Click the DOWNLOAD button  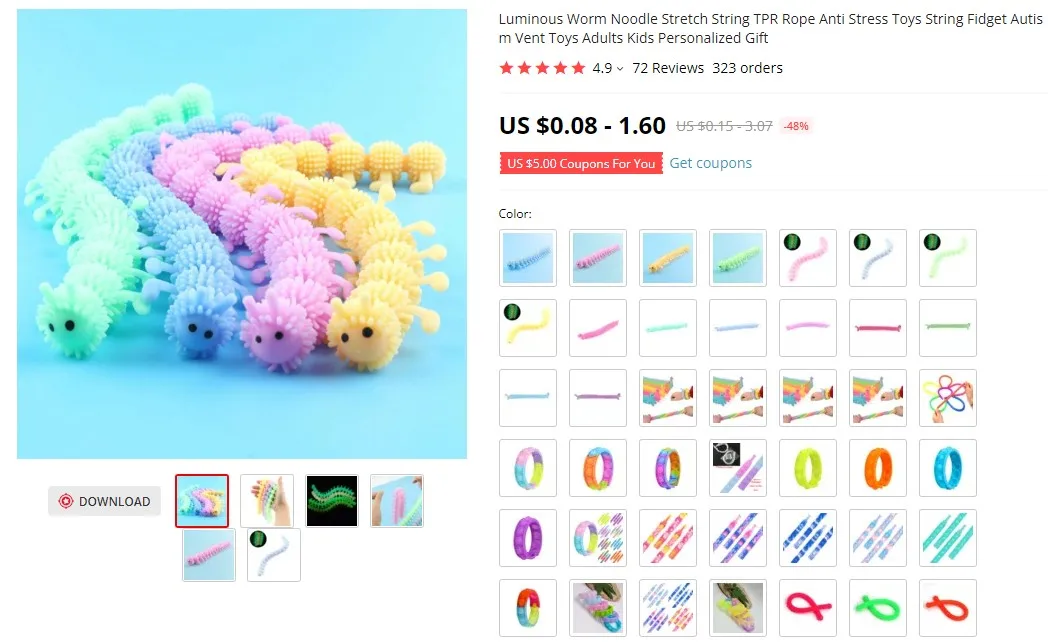(x=104, y=501)
